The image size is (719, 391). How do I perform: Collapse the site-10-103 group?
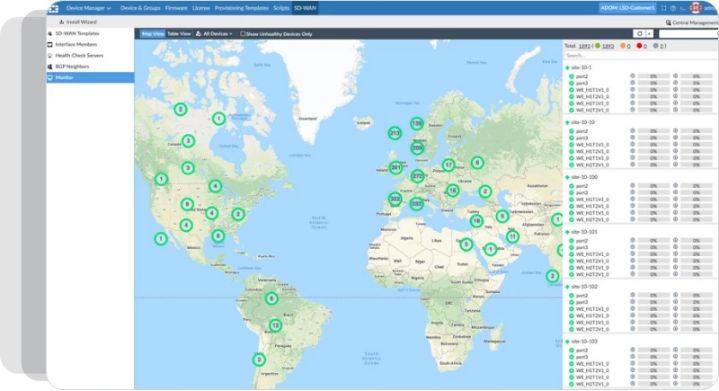click(567, 341)
